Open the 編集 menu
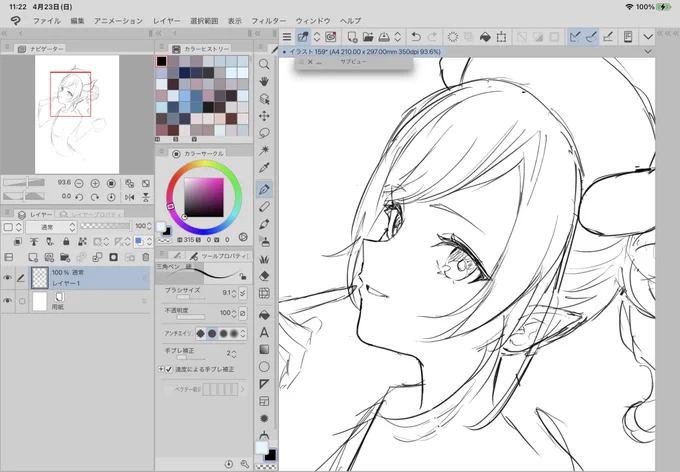 (77, 20)
